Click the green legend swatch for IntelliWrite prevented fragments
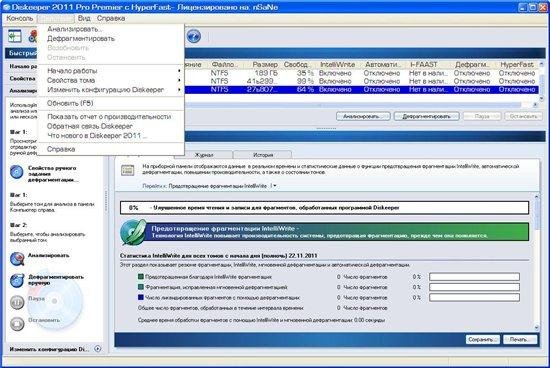The image size is (550, 368). coord(141,277)
